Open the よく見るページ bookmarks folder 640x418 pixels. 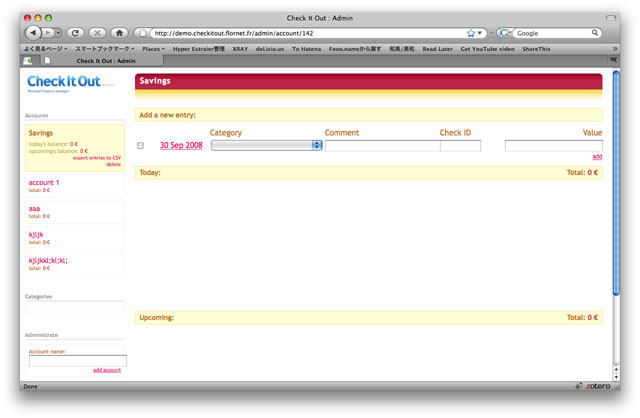coord(45,49)
